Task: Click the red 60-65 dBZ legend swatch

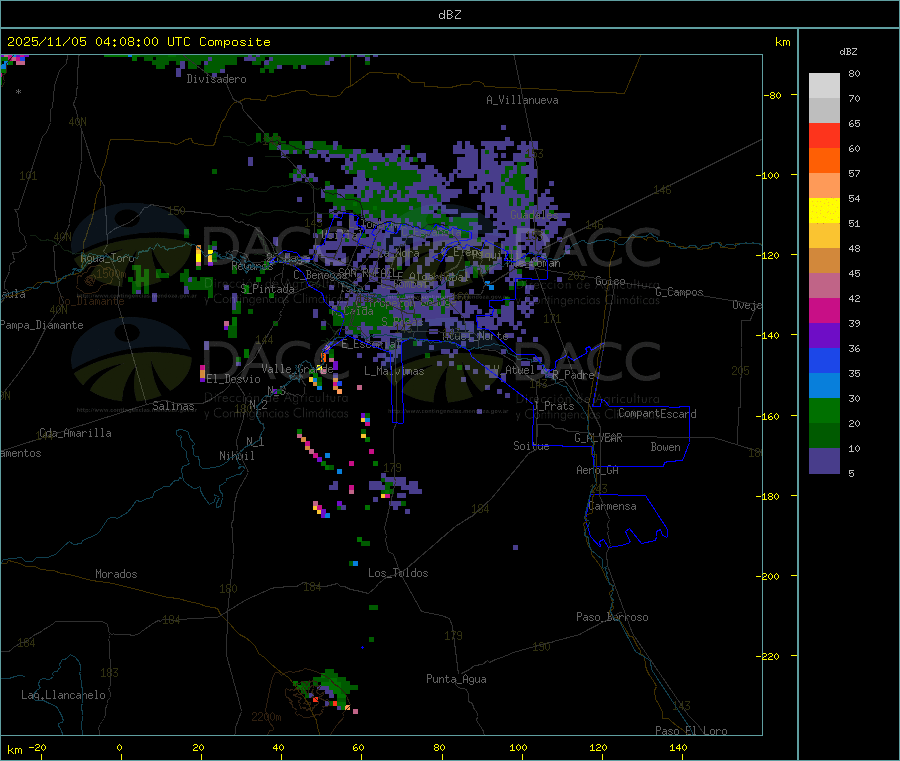Action: [824, 135]
